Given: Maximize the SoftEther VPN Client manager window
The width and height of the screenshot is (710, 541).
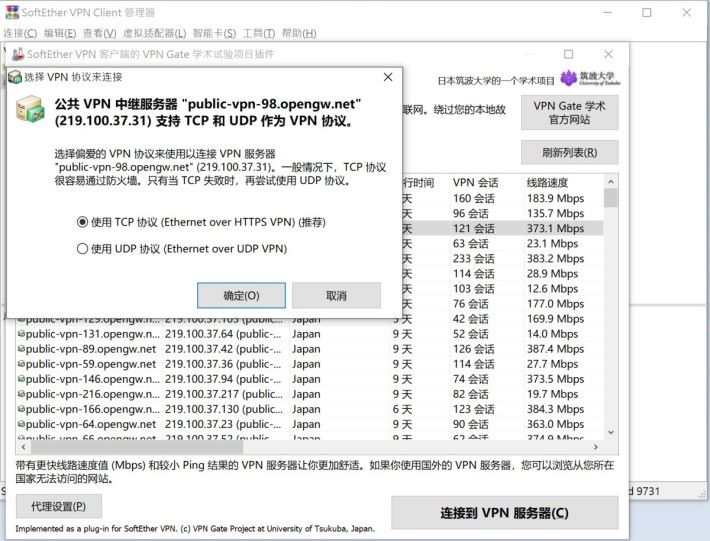Looking at the screenshot, I should coord(647,13).
